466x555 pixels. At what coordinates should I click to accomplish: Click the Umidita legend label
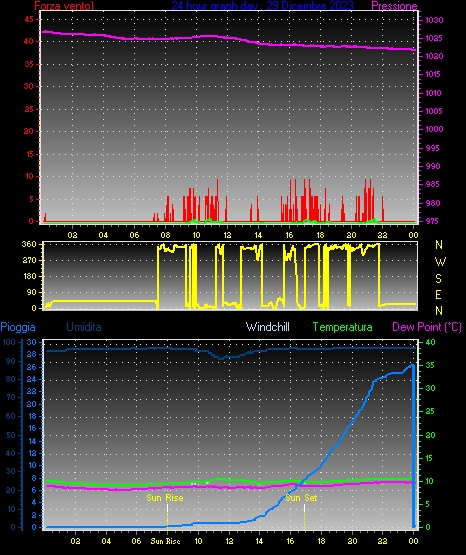point(84,327)
